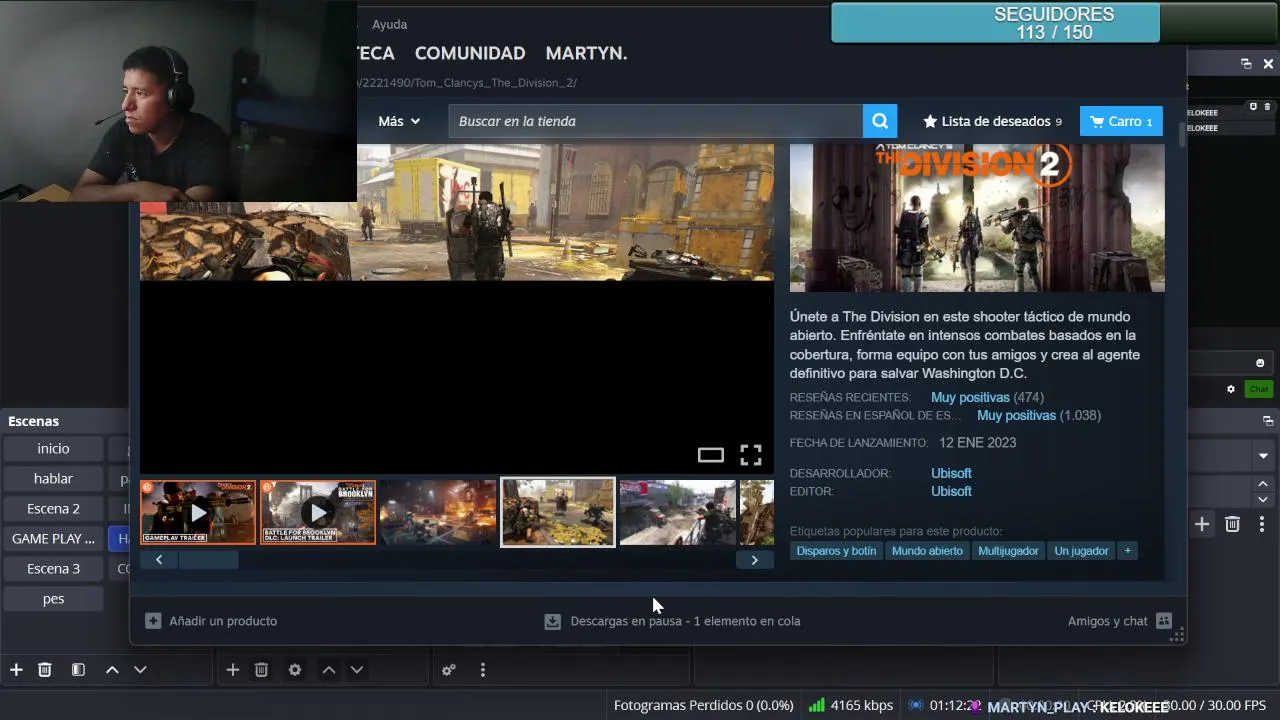The image size is (1280, 720).
Task: Select the pes scene
Action: (53, 598)
